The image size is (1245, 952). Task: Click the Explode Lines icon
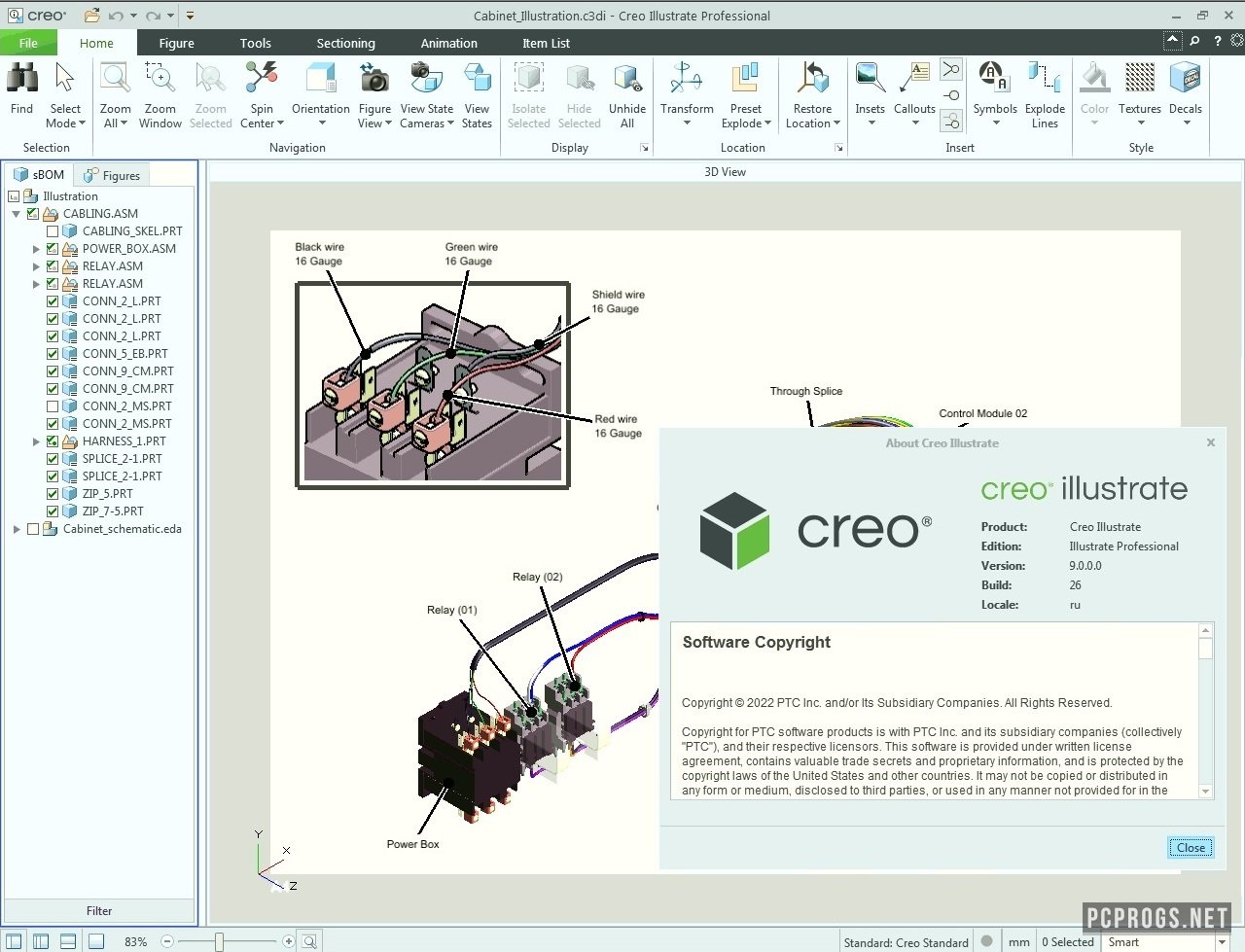coord(1045,79)
